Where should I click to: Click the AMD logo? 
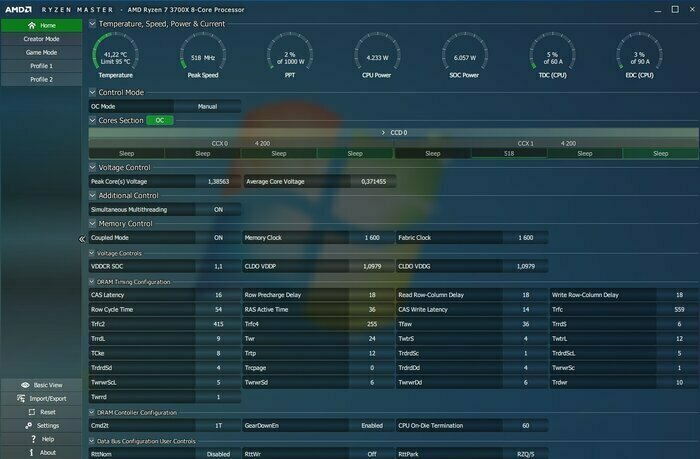[18, 9]
